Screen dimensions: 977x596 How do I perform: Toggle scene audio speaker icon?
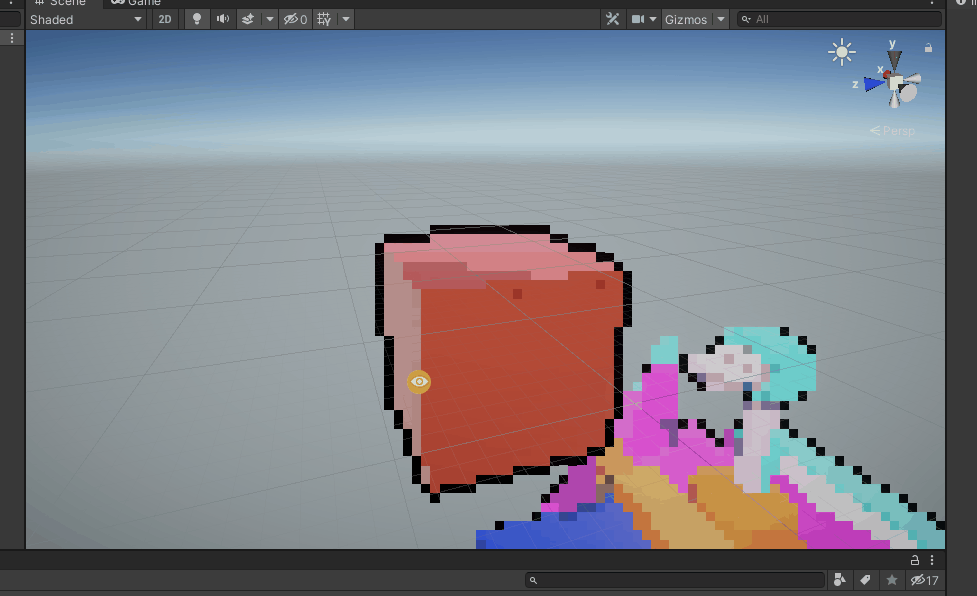[x=222, y=19]
